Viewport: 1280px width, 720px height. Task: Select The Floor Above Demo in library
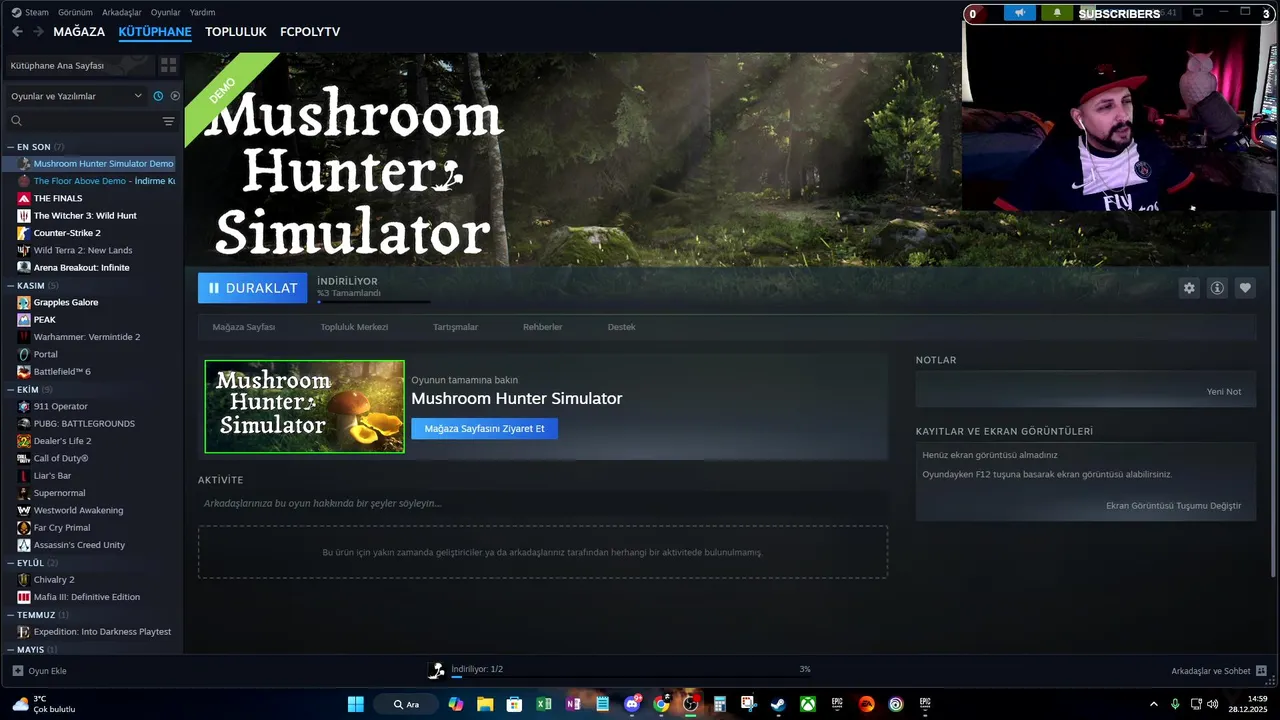(97, 181)
